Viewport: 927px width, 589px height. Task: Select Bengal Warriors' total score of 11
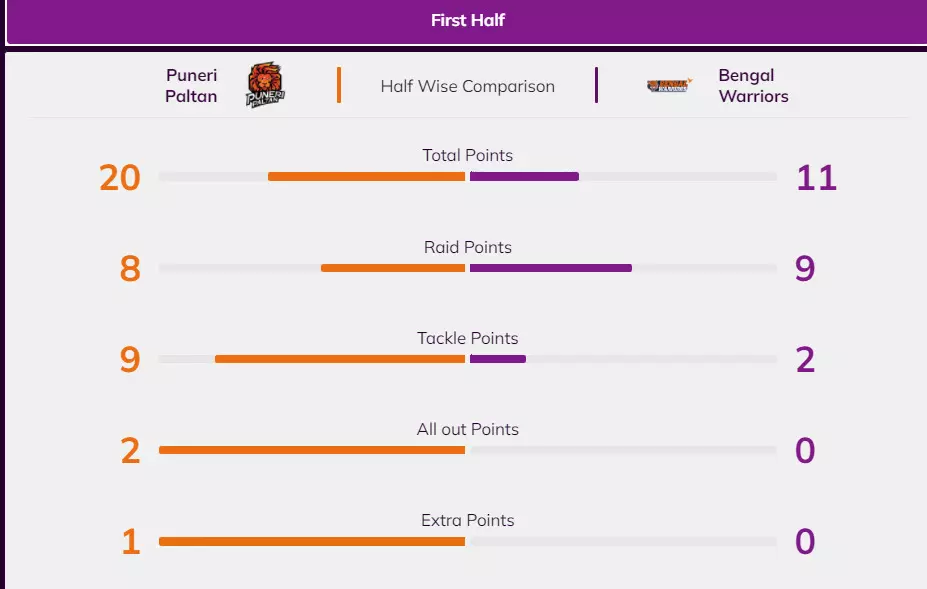tap(816, 178)
